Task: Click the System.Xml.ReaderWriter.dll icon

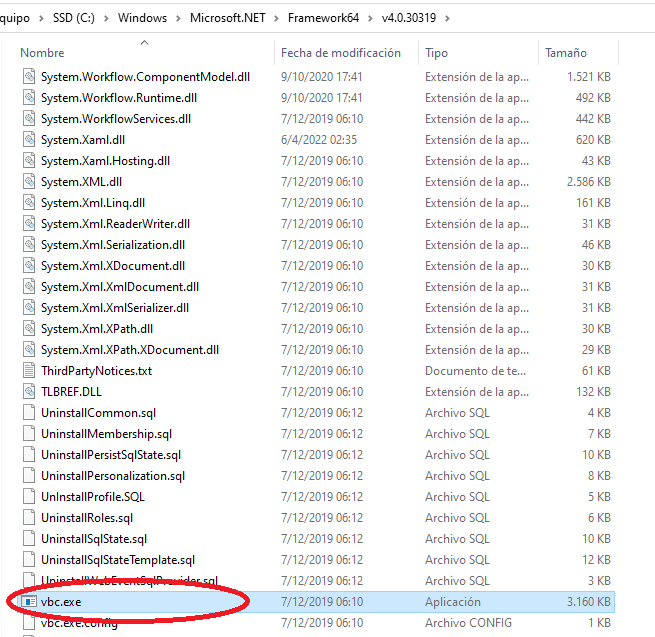Action: 29,224
